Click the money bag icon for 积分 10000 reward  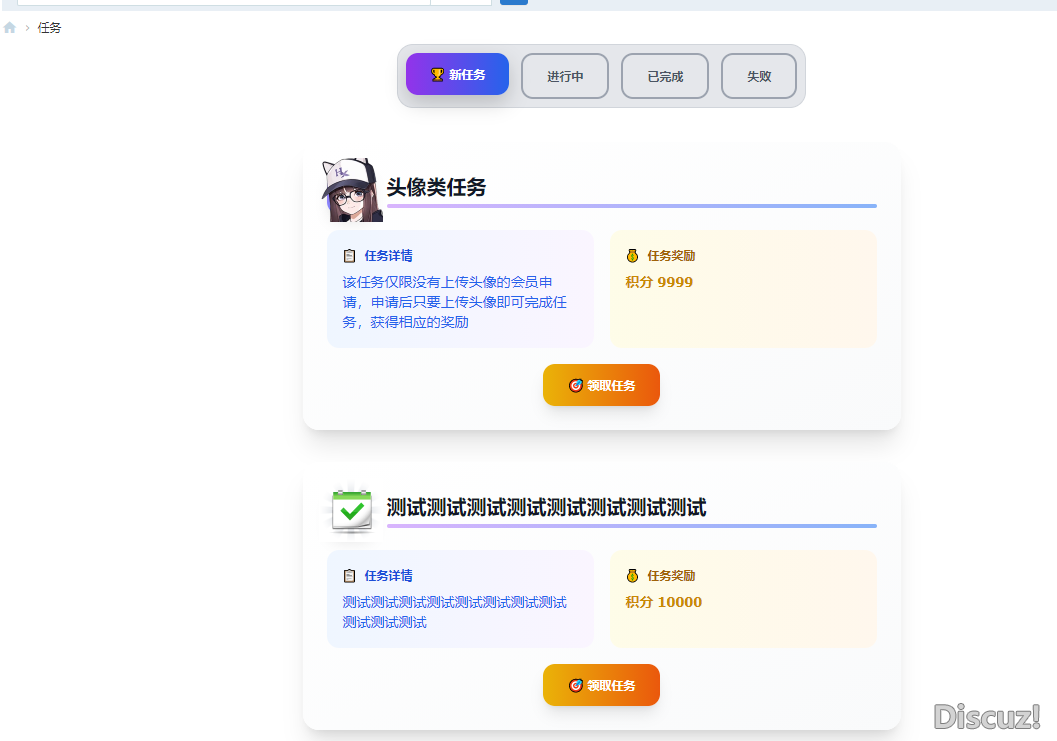coord(633,575)
